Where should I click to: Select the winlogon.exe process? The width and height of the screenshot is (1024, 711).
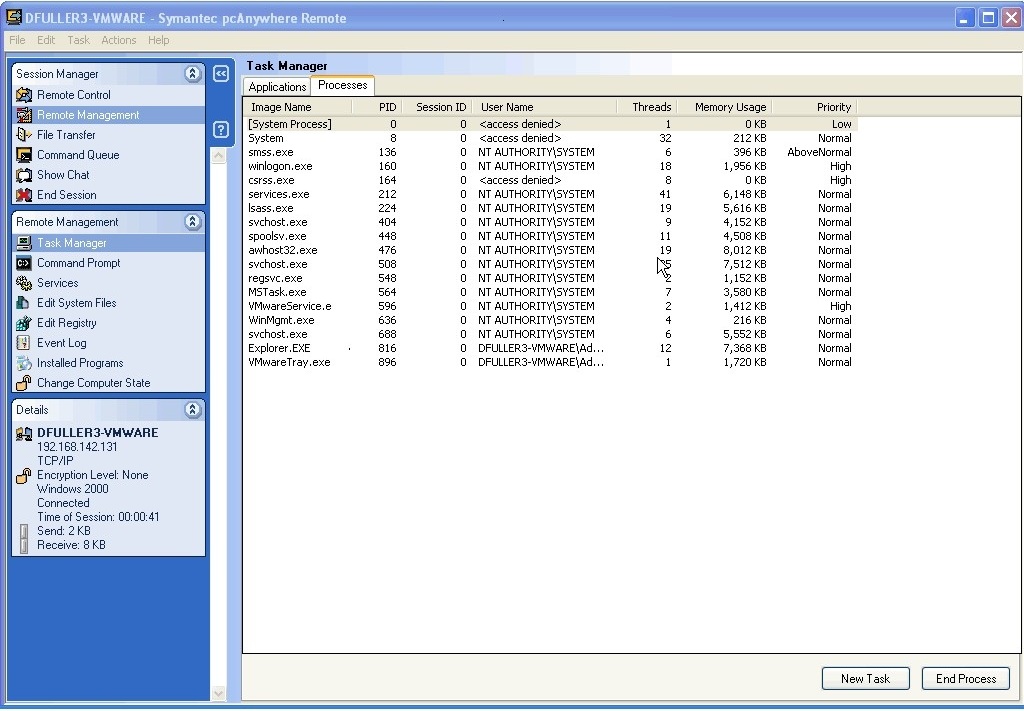tap(551, 166)
